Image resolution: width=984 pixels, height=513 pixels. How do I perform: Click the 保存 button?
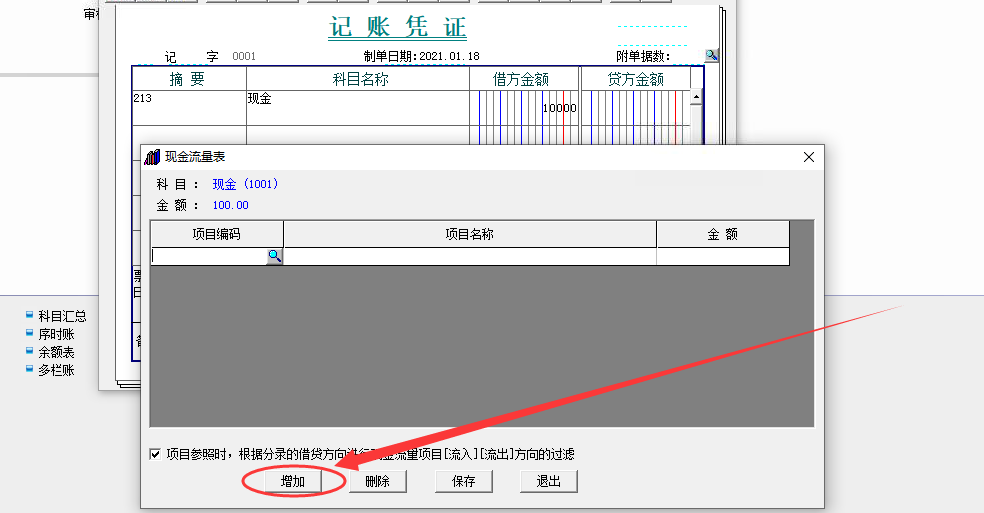[464, 482]
